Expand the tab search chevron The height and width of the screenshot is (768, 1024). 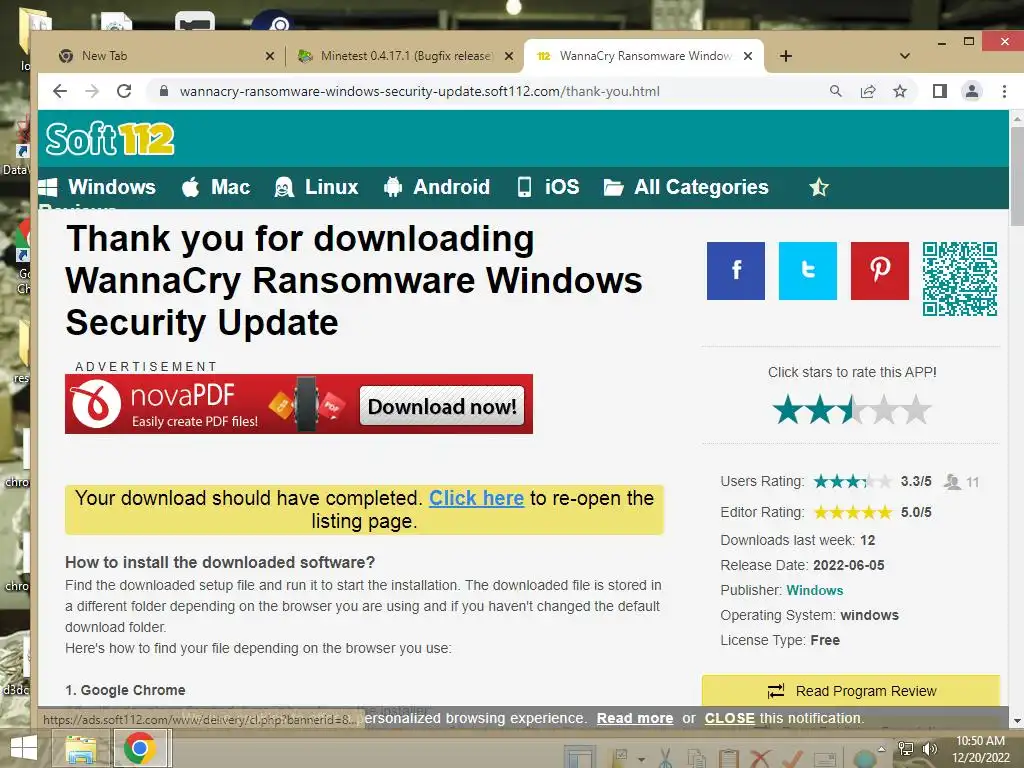pyautogui.click(x=904, y=56)
